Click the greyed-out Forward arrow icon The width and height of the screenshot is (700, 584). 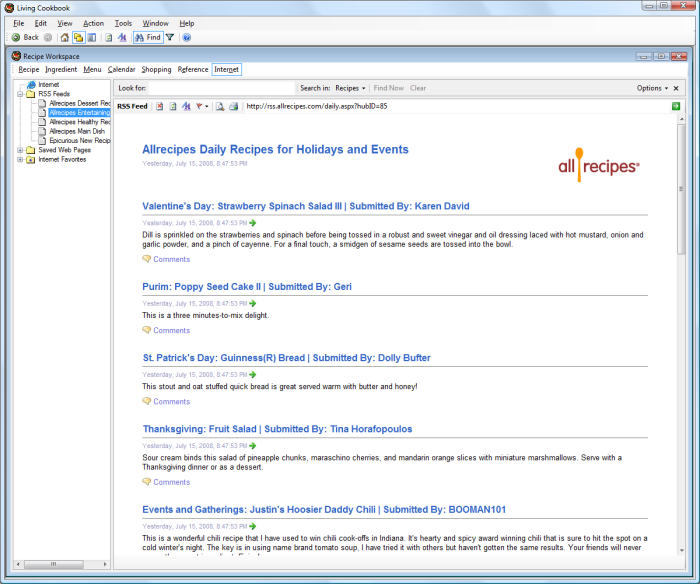click(x=48, y=38)
